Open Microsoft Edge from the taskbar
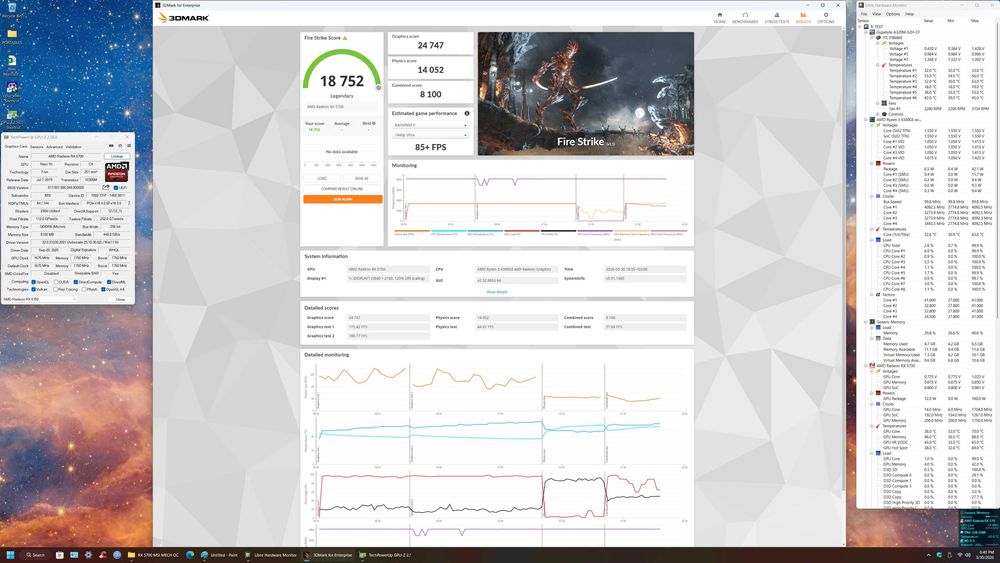The height and width of the screenshot is (563, 1000). pyautogui.click(x=190, y=555)
